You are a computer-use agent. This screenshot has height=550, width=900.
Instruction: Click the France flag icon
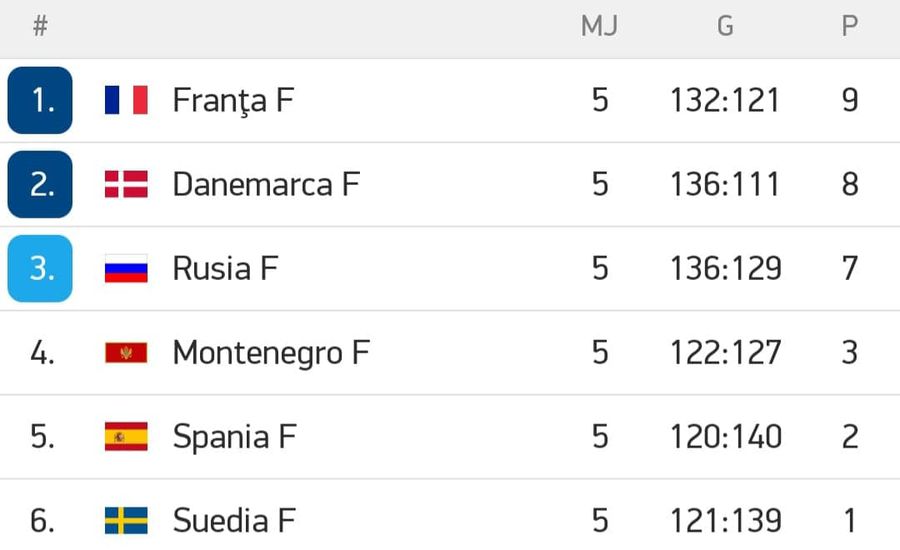click(x=126, y=100)
